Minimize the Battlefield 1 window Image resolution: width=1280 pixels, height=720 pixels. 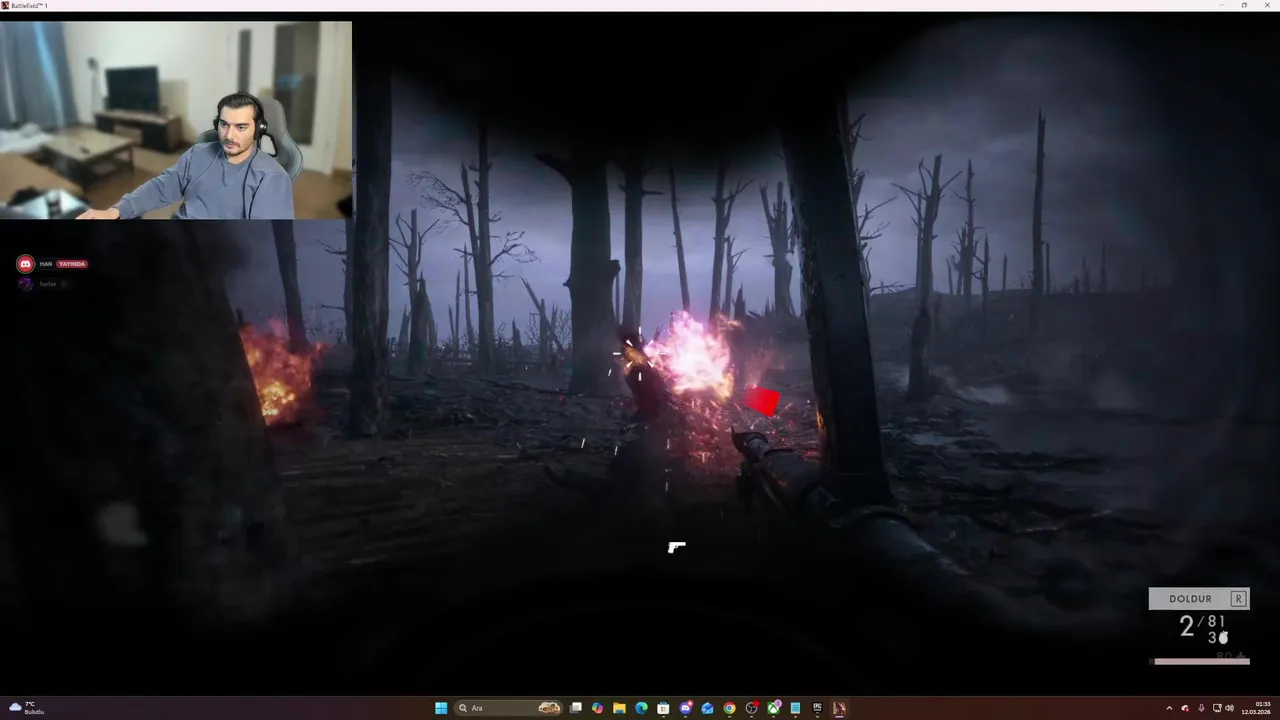pyautogui.click(x=1222, y=5)
